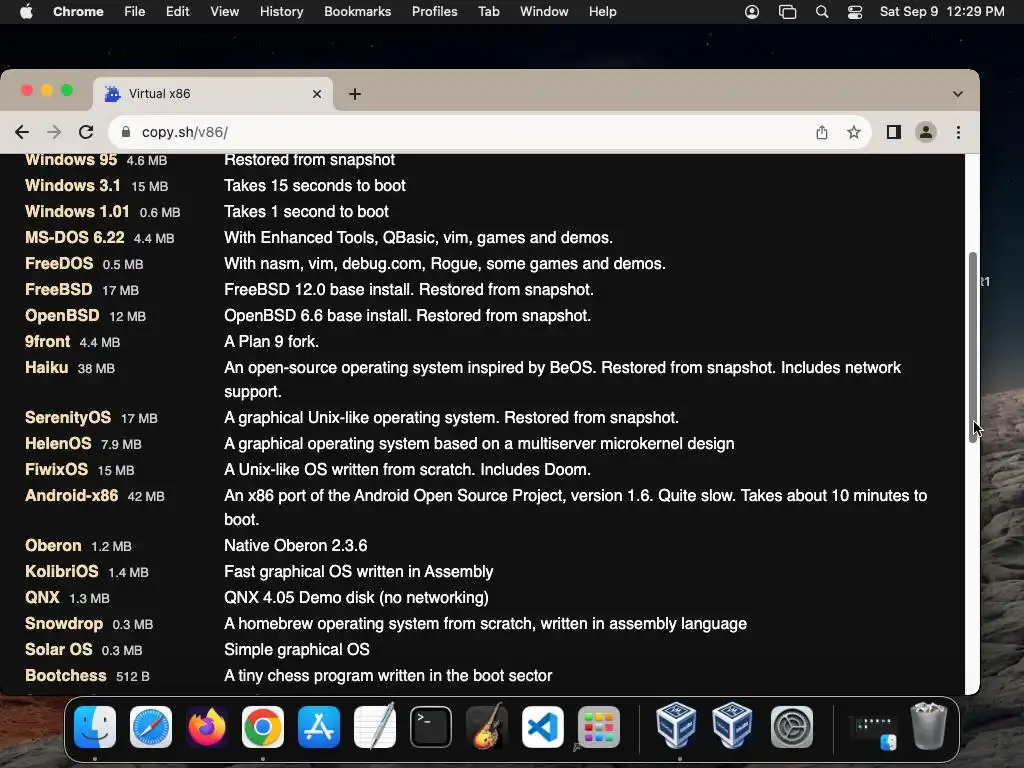Open Chrome three-dot menu

tap(958, 132)
